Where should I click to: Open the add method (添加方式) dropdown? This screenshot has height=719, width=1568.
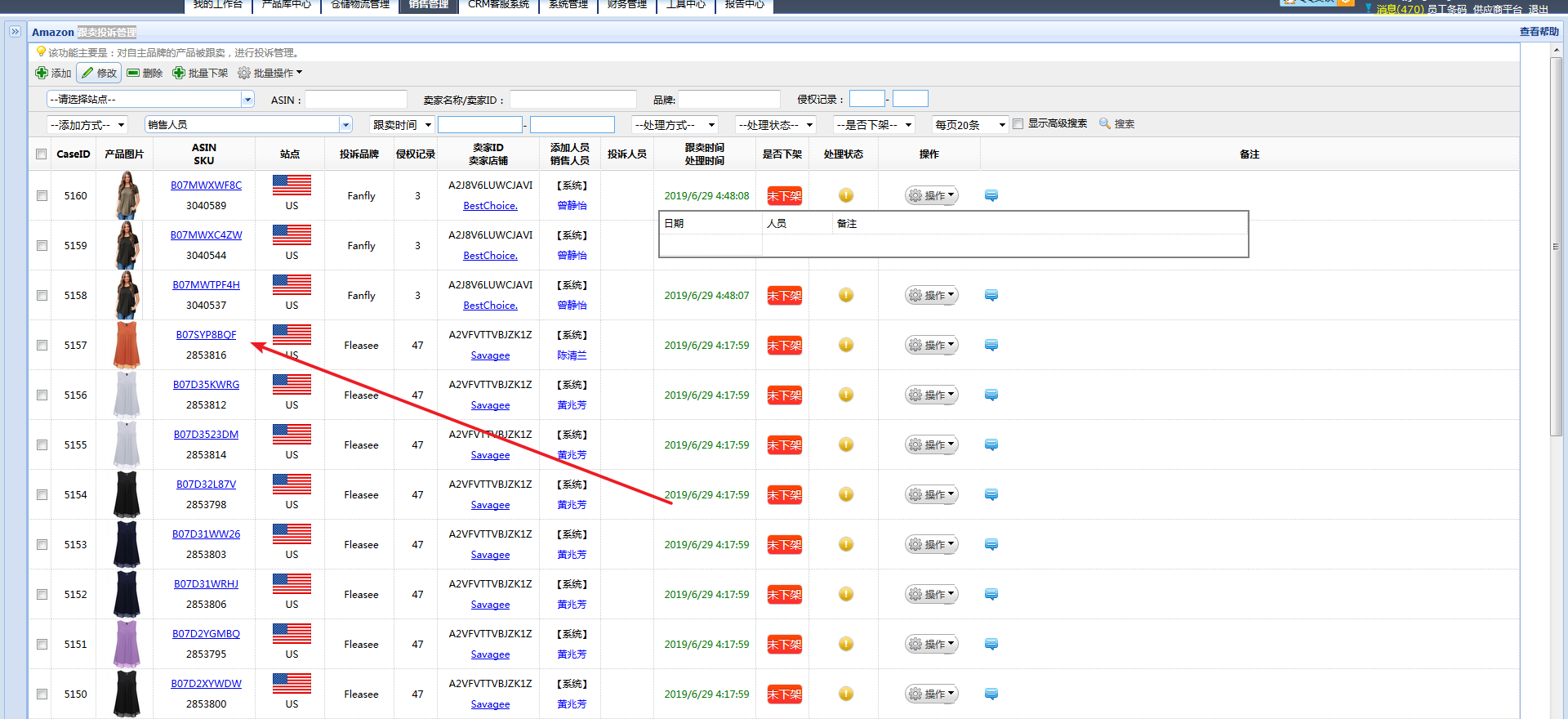[x=88, y=124]
